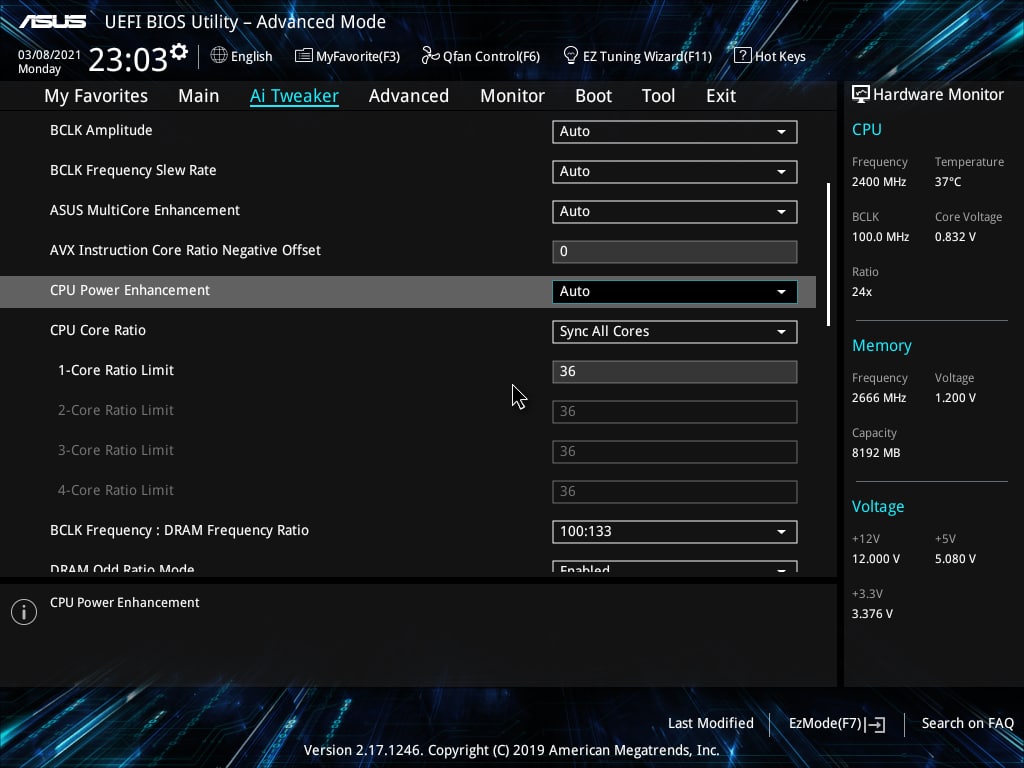
Task: Open BCLK Frequency Slew Rate dropdown
Action: pos(675,172)
